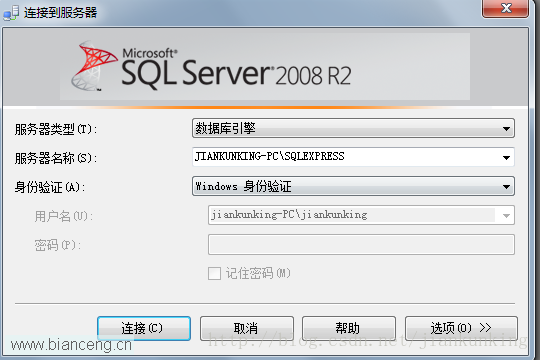Viewport: 540px width, 360px height.
Task: Click the dialog's server icon in title bar
Action: [x=11, y=13]
